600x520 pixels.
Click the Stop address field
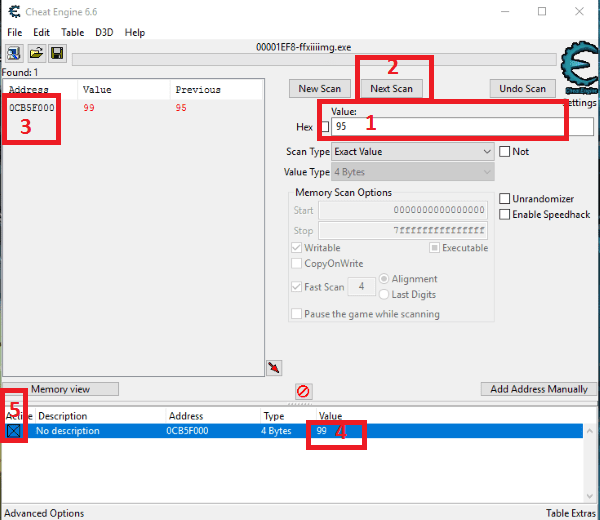[403, 230]
